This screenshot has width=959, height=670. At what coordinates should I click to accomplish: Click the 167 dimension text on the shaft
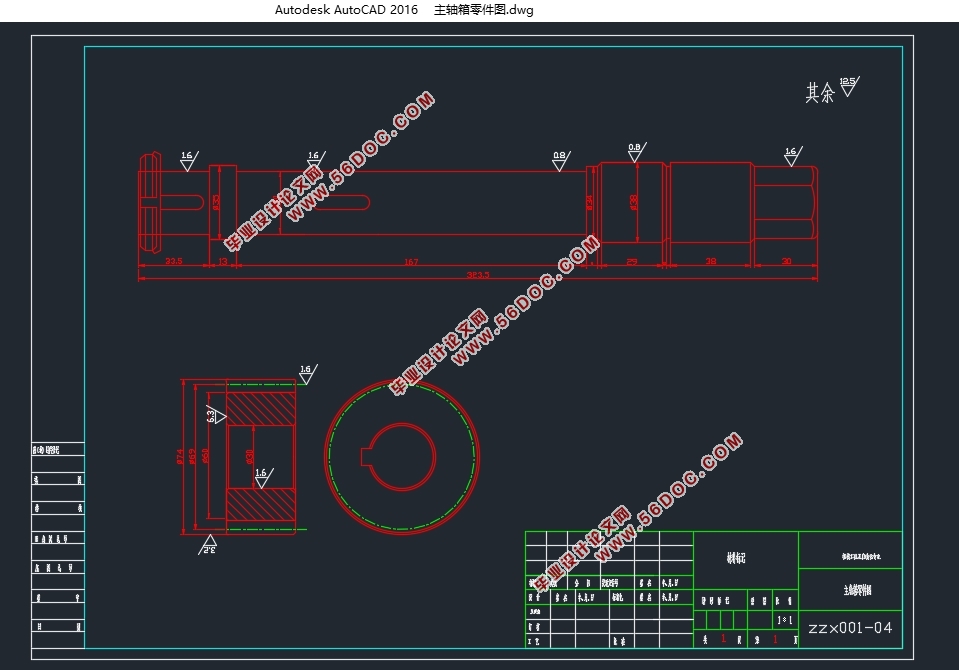(x=410, y=262)
